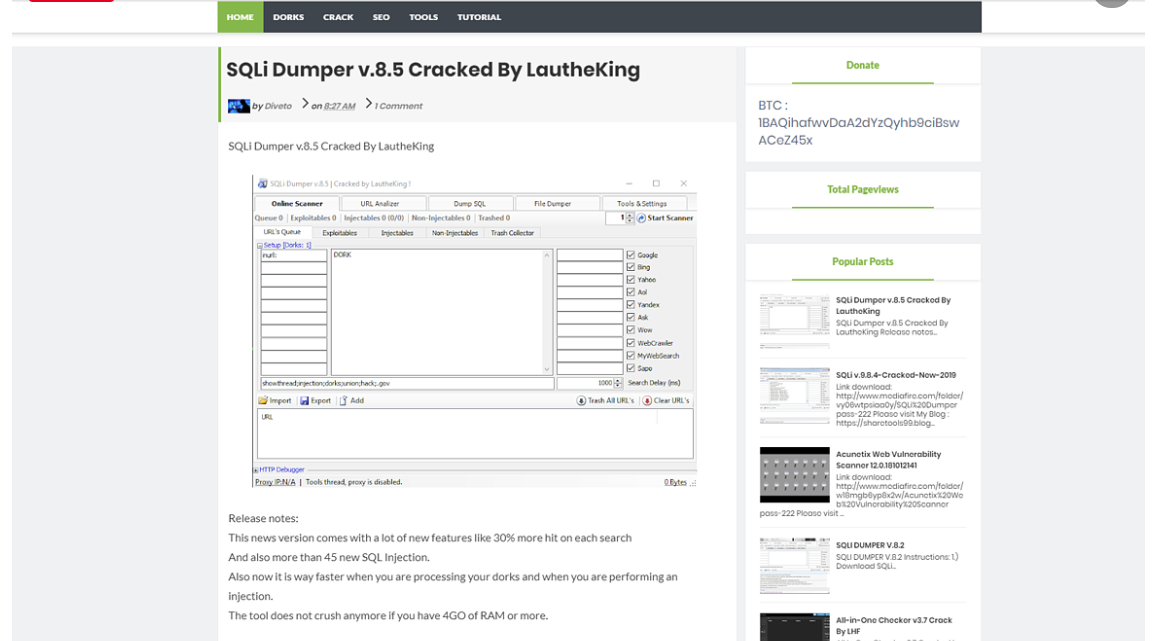The width and height of the screenshot is (1162, 641).
Task: Open the SQLI DUMPER V.8.2 popular post
Action: (870, 545)
